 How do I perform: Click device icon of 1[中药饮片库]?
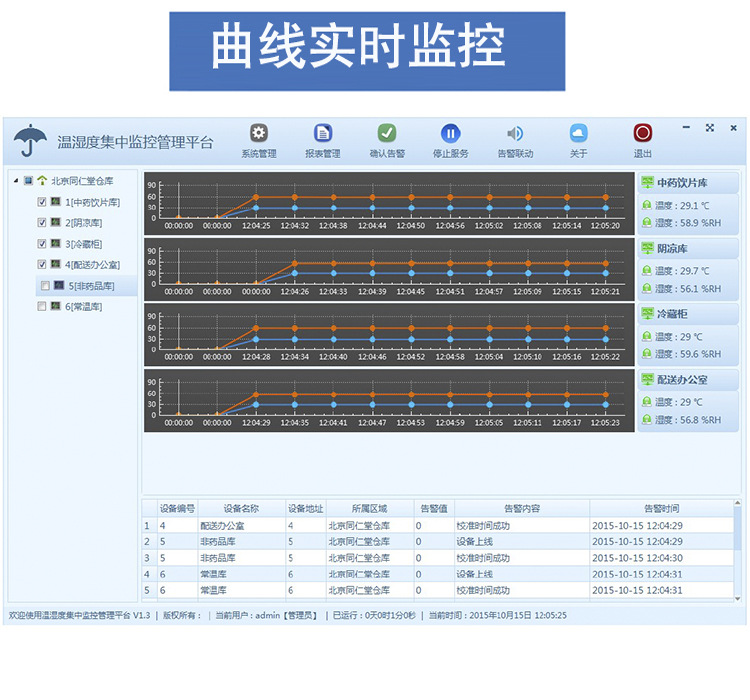pos(56,201)
